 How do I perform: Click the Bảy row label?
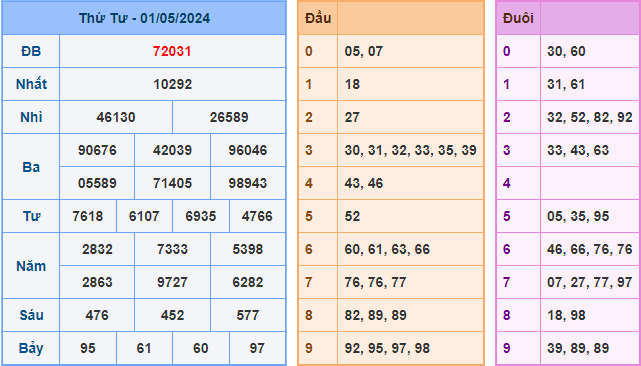click(x=31, y=348)
